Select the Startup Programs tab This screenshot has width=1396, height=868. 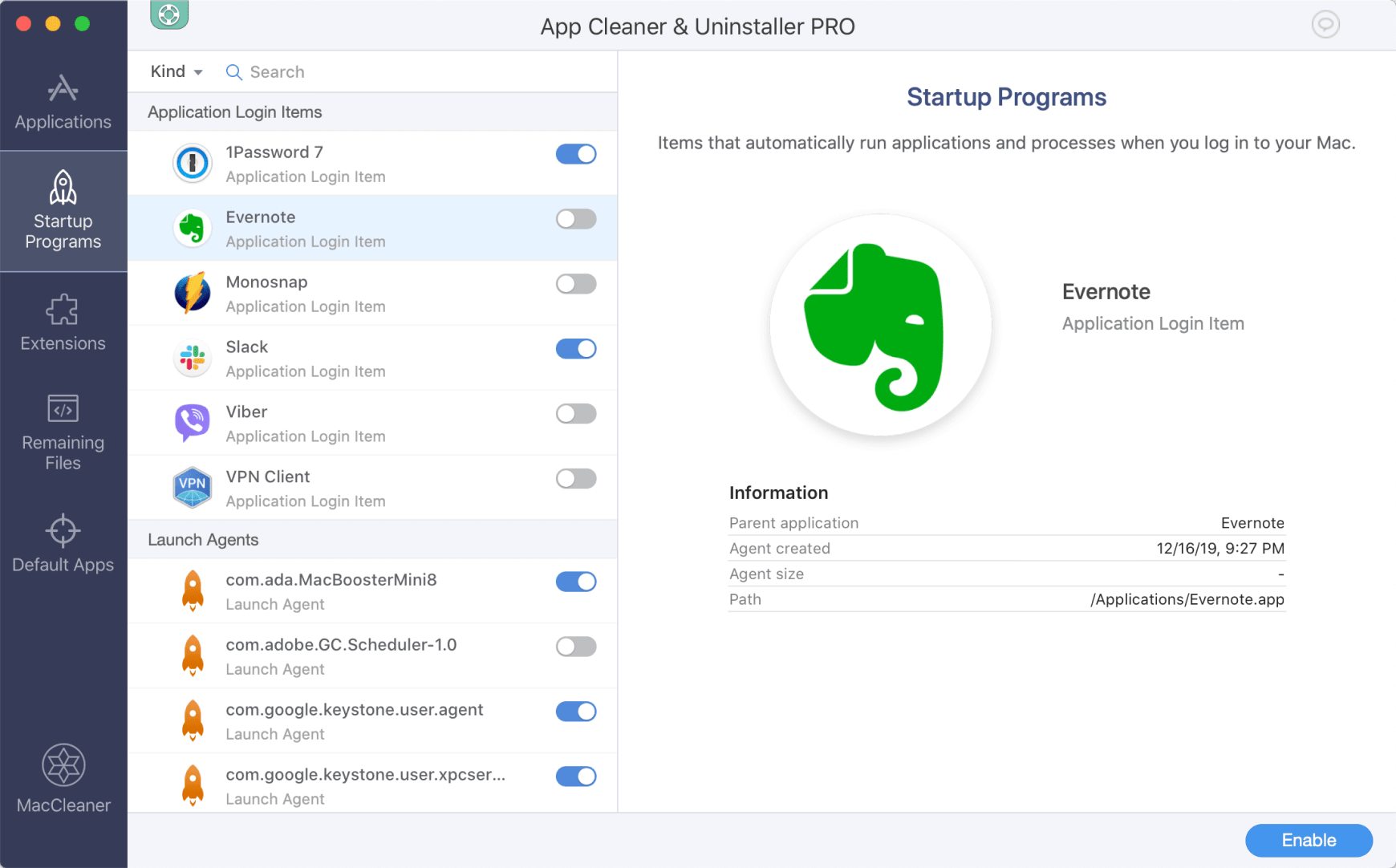(x=63, y=212)
